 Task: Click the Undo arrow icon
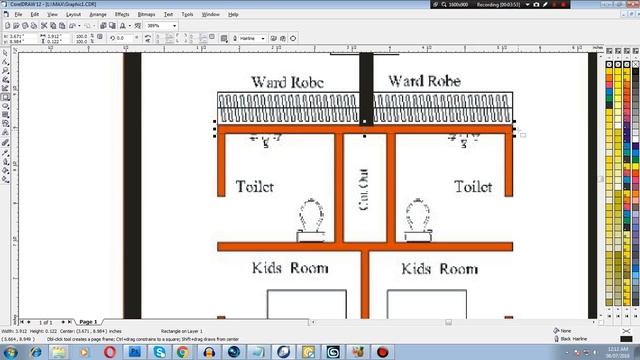(73, 26)
